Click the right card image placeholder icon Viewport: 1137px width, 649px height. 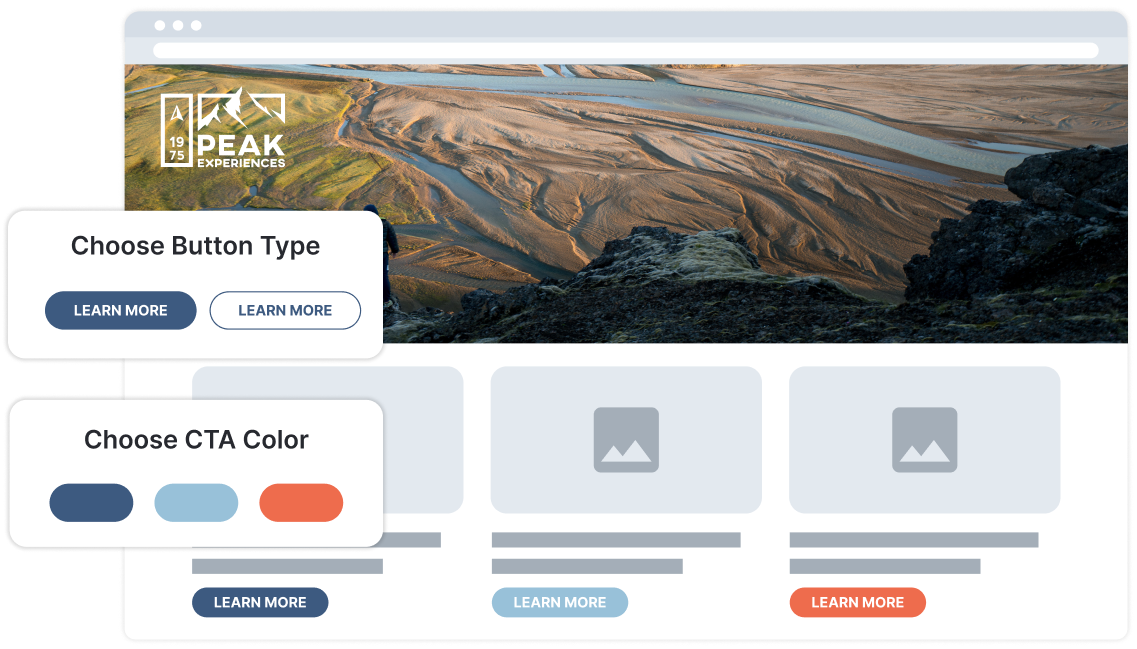(x=924, y=439)
